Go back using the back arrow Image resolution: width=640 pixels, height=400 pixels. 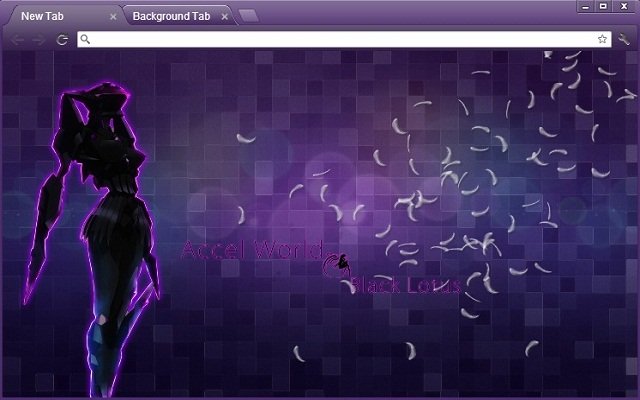(x=18, y=40)
